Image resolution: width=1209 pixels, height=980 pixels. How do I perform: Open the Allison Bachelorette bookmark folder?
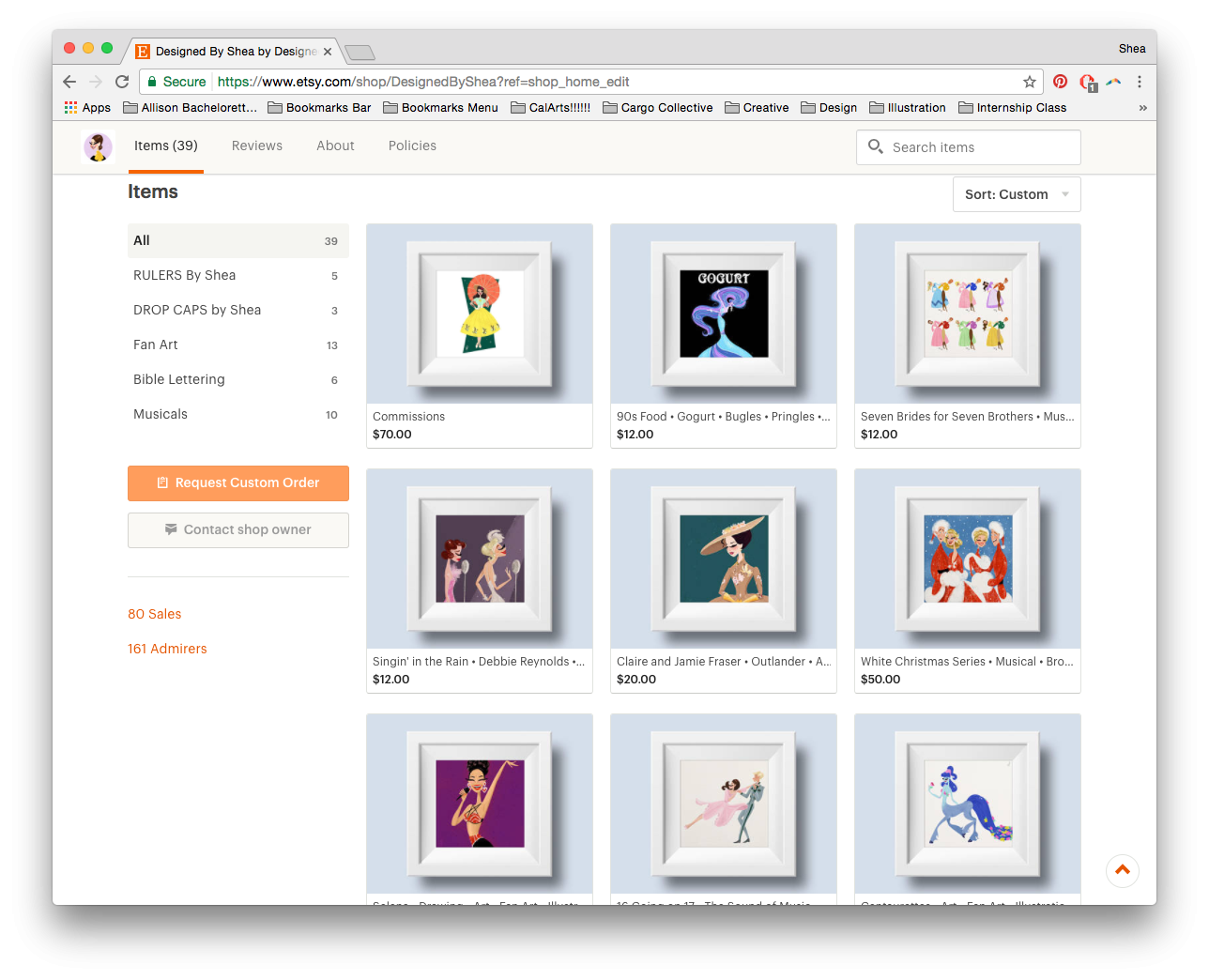[191, 108]
